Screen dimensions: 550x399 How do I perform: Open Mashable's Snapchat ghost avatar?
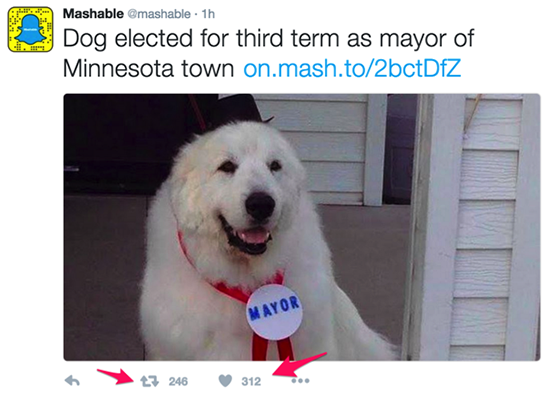click(31, 29)
